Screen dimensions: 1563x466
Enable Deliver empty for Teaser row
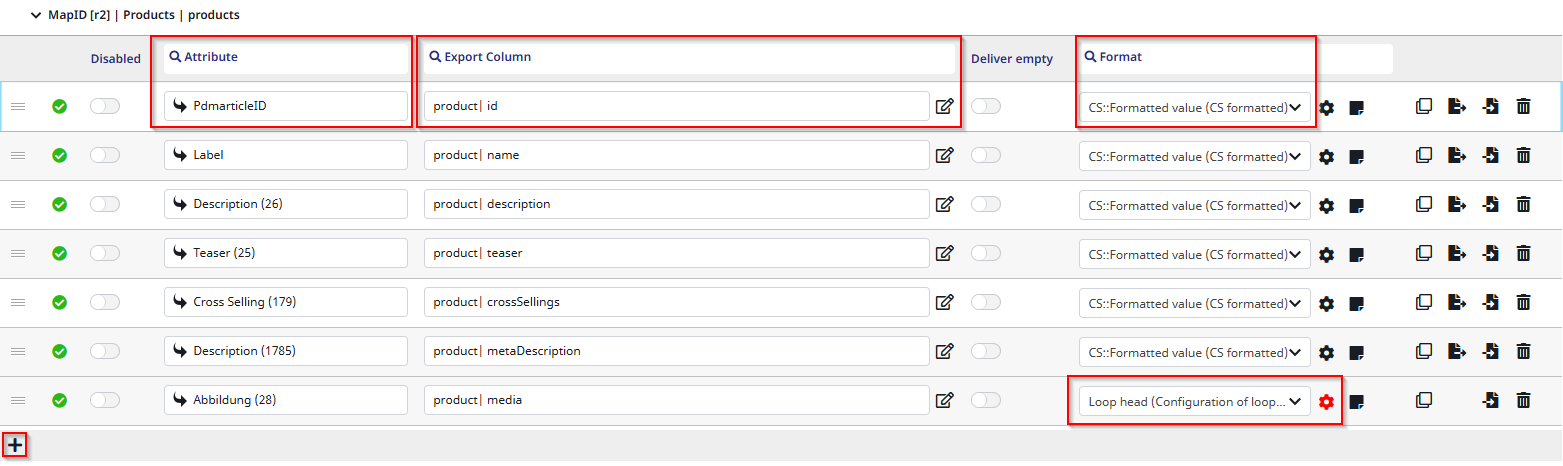986,253
